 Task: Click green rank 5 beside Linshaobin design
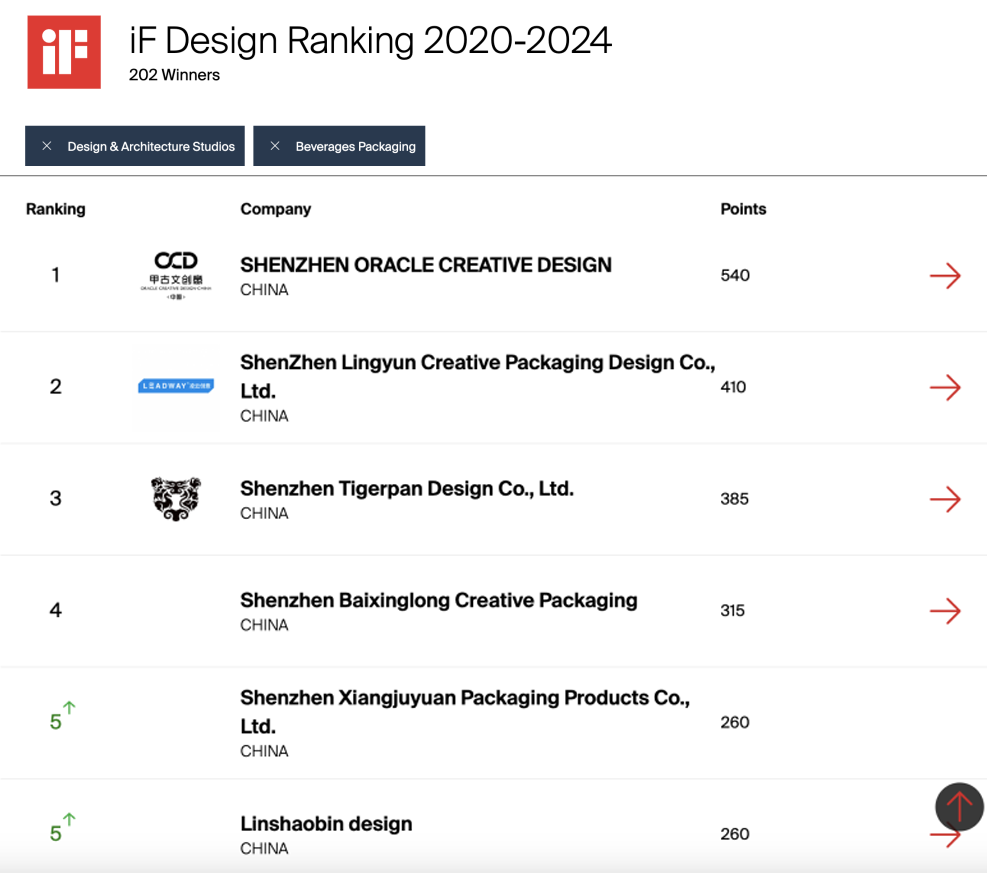tap(56, 833)
